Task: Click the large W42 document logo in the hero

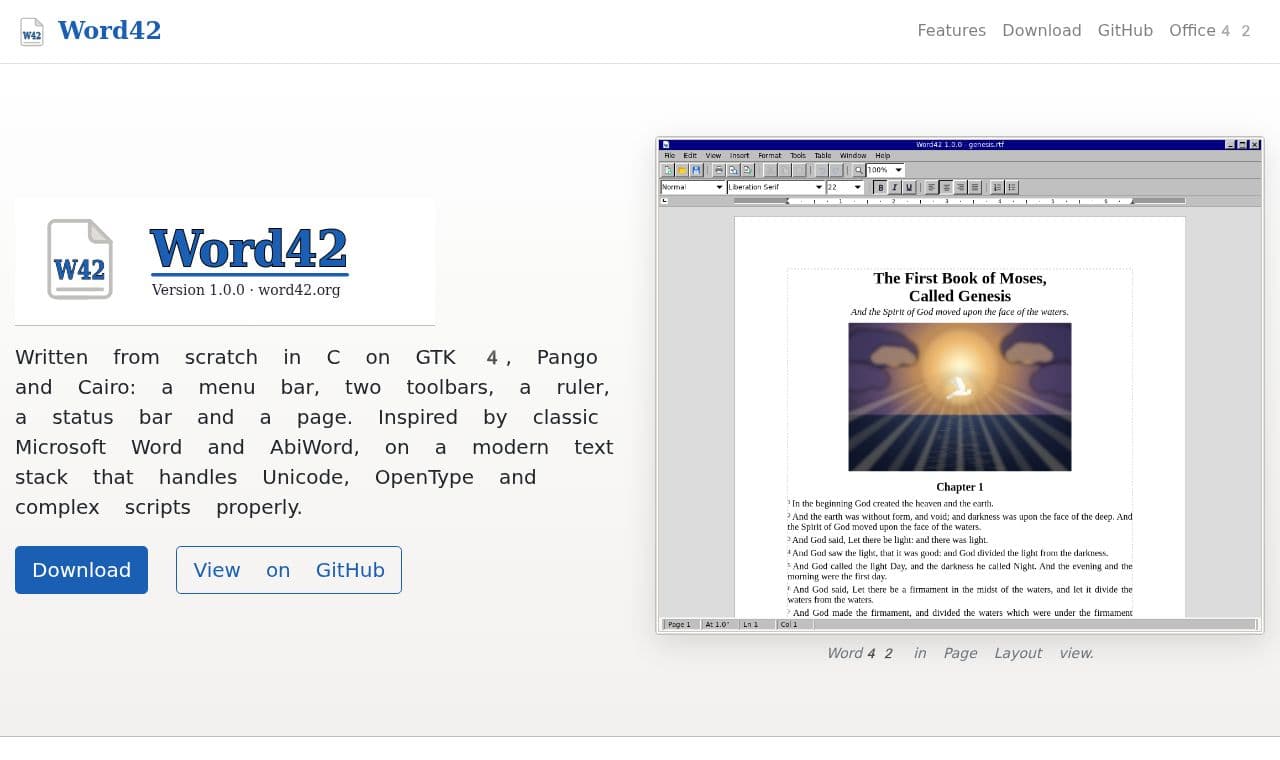Action: [x=80, y=259]
